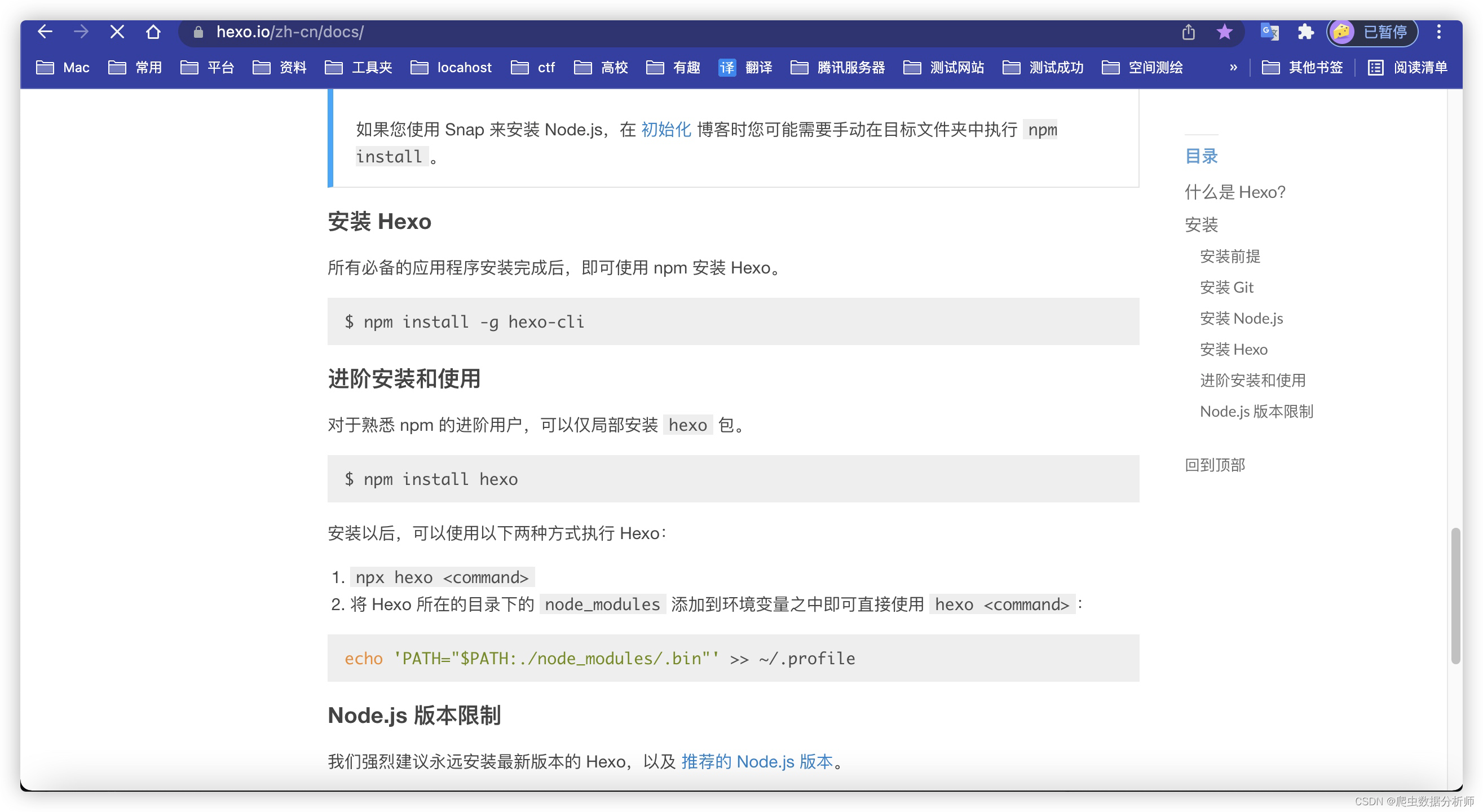Jump to Node.js 版本限制 in contents

pos(1256,411)
